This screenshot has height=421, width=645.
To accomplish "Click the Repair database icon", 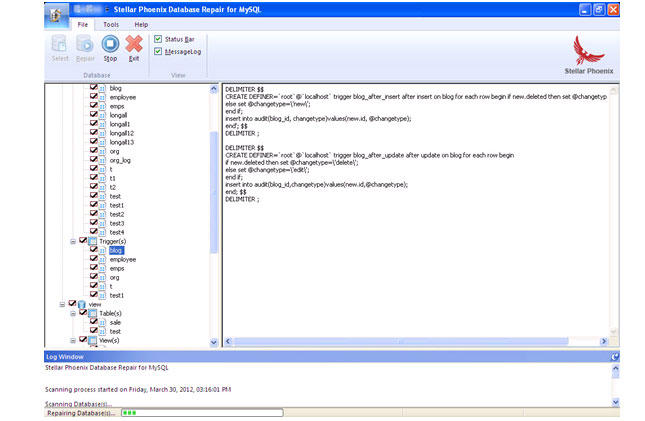I will (x=85, y=44).
